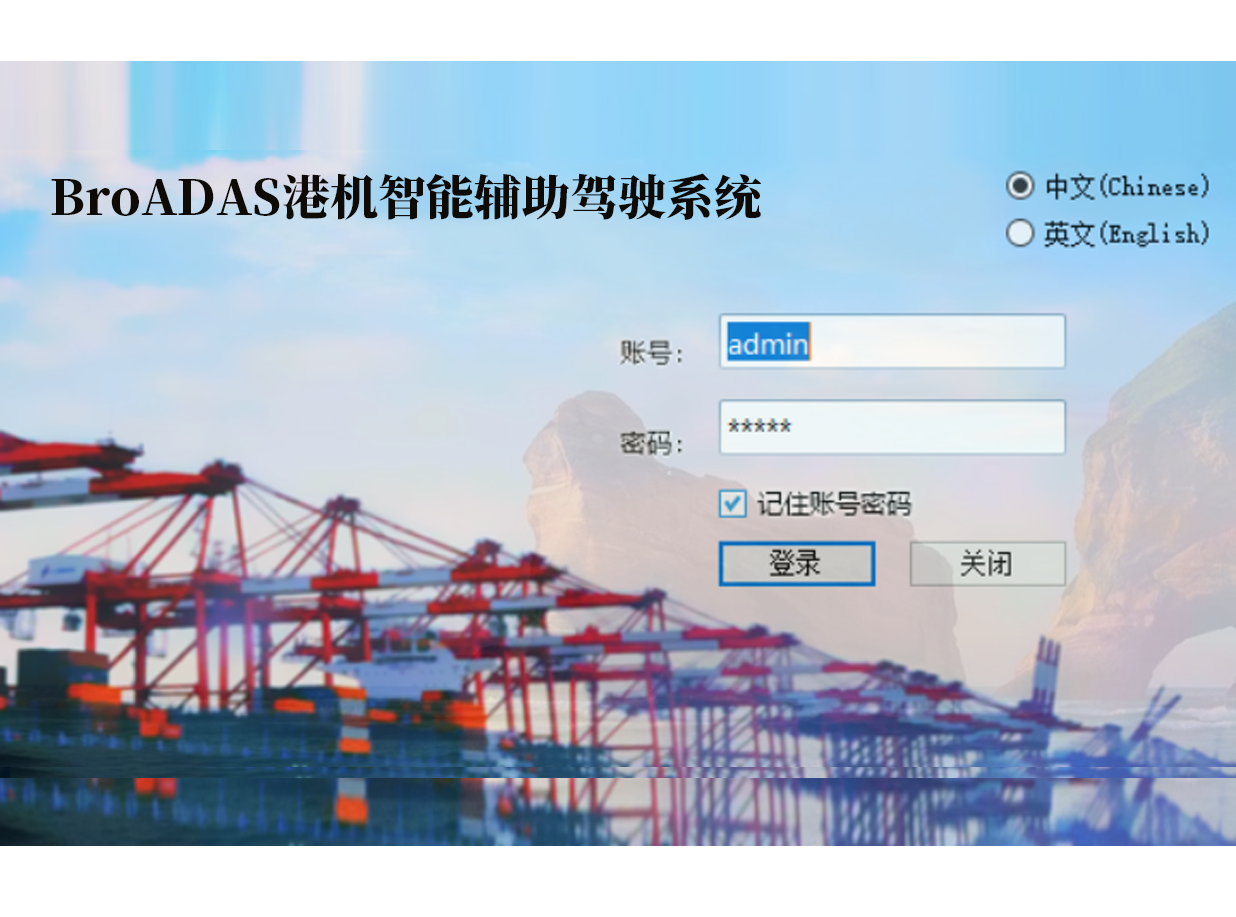Click the 关闭 close button
This screenshot has width=1236, height=917.
(987, 564)
